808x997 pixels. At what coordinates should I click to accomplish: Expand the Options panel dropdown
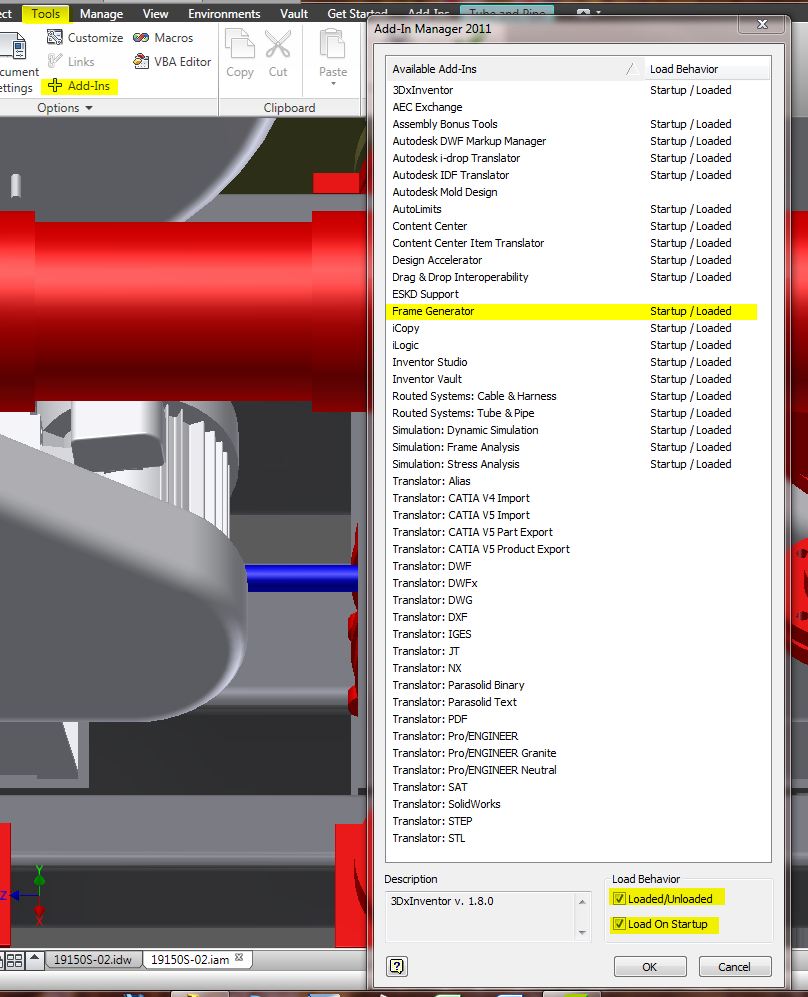pyautogui.click(x=89, y=107)
